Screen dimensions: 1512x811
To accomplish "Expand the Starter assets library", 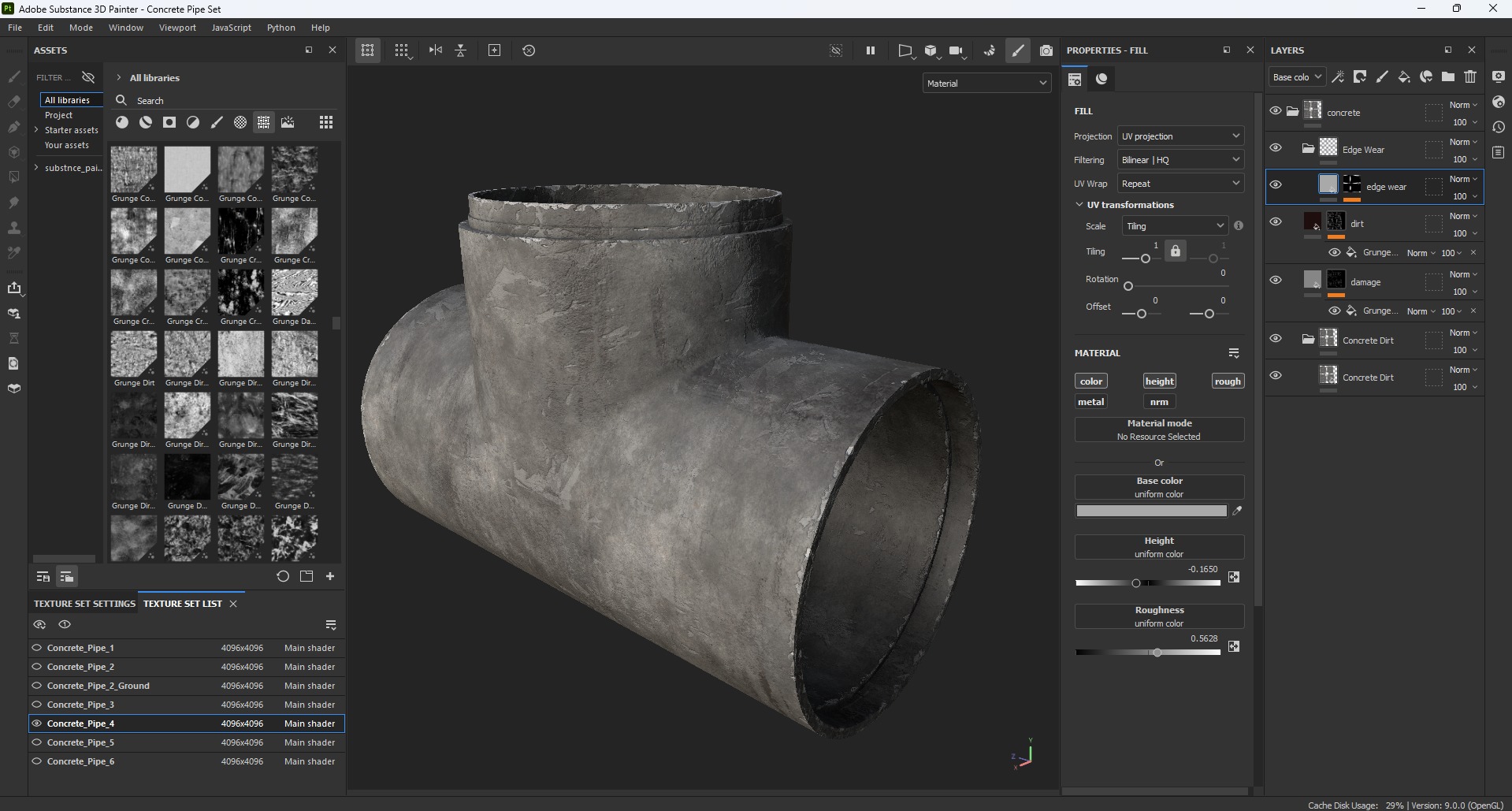I will click(36, 130).
